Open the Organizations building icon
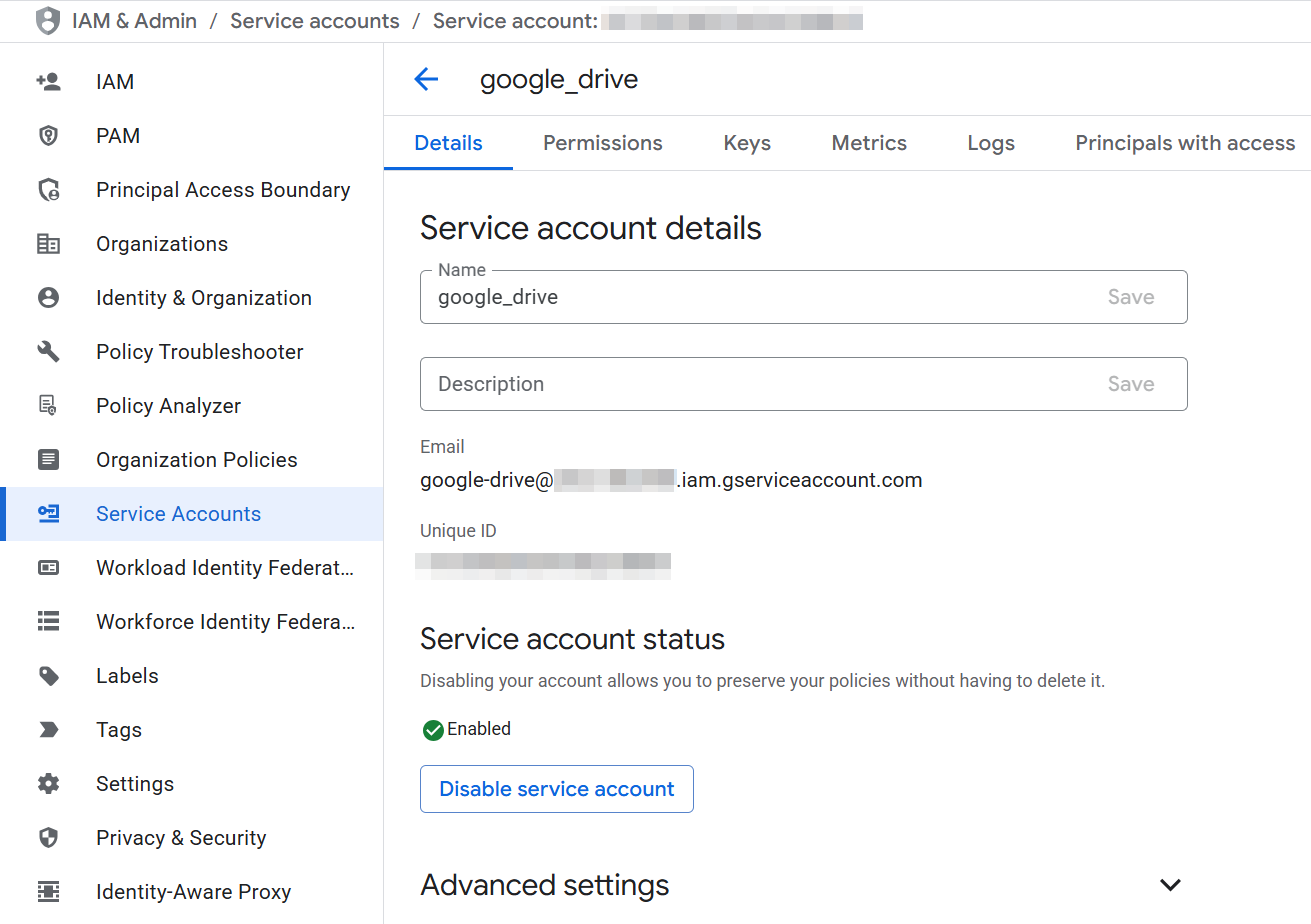1311x924 pixels. (x=49, y=243)
